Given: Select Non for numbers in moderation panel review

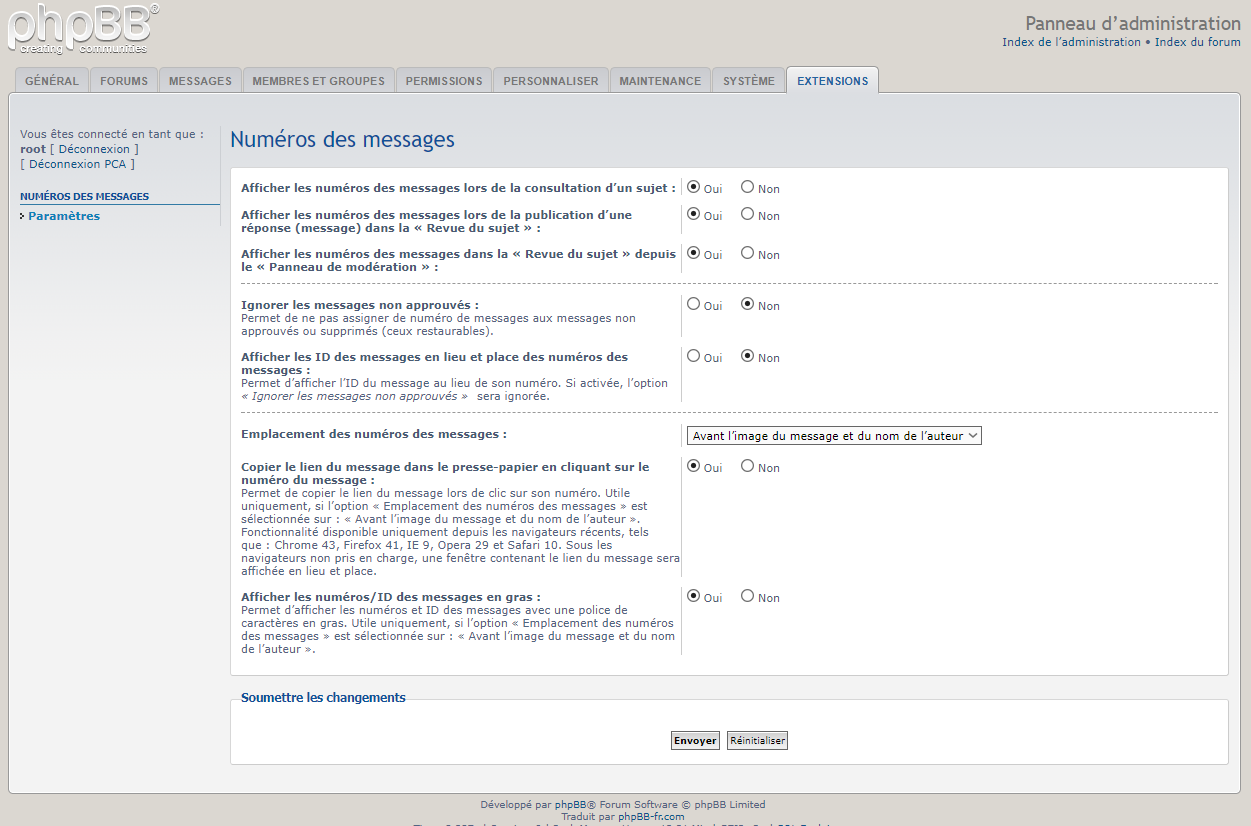Looking at the screenshot, I should pos(747,253).
